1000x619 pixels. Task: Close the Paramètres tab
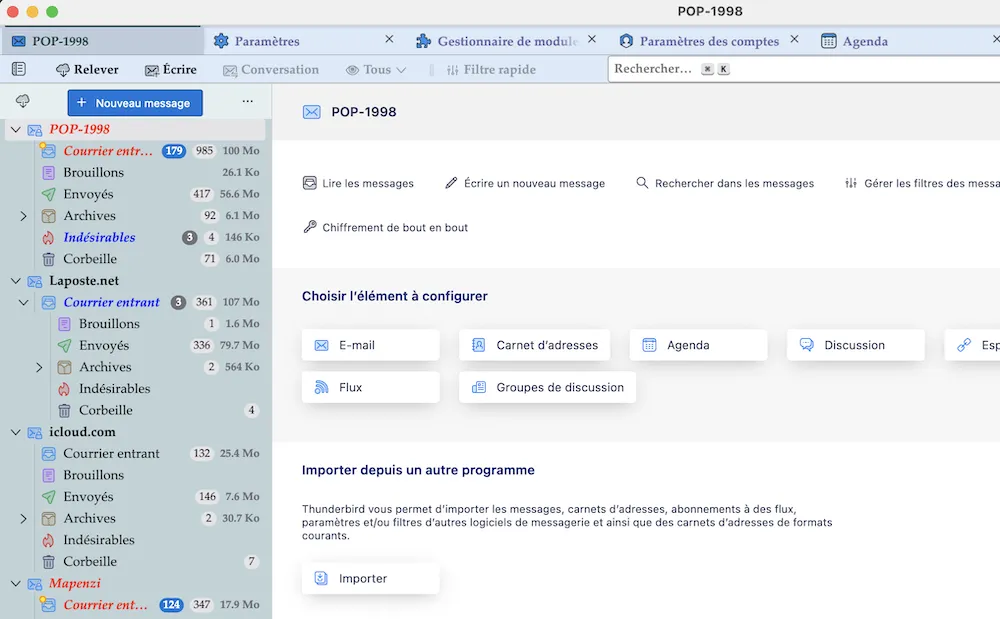tap(389, 40)
